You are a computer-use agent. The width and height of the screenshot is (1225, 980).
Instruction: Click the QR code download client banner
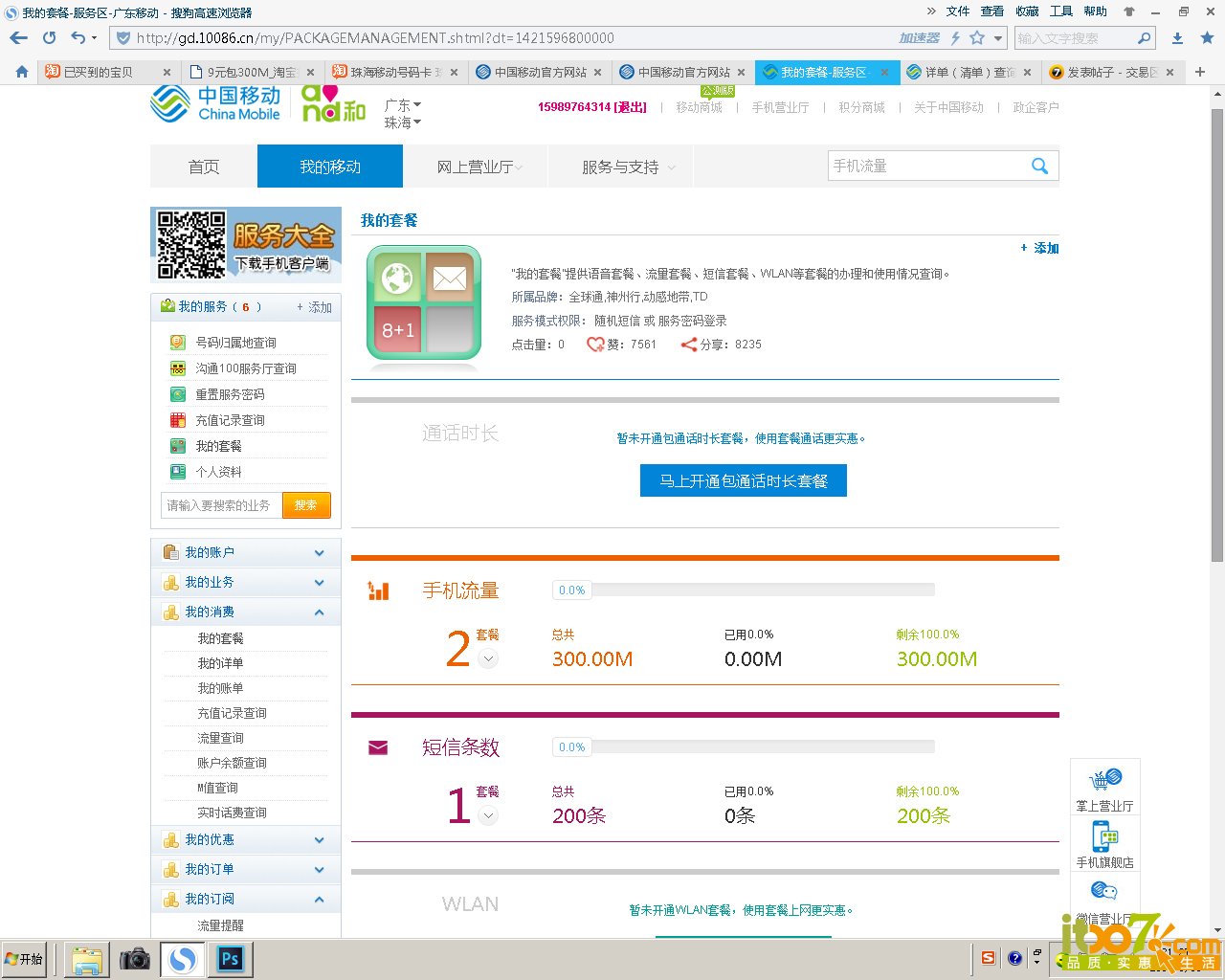pos(246,244)
